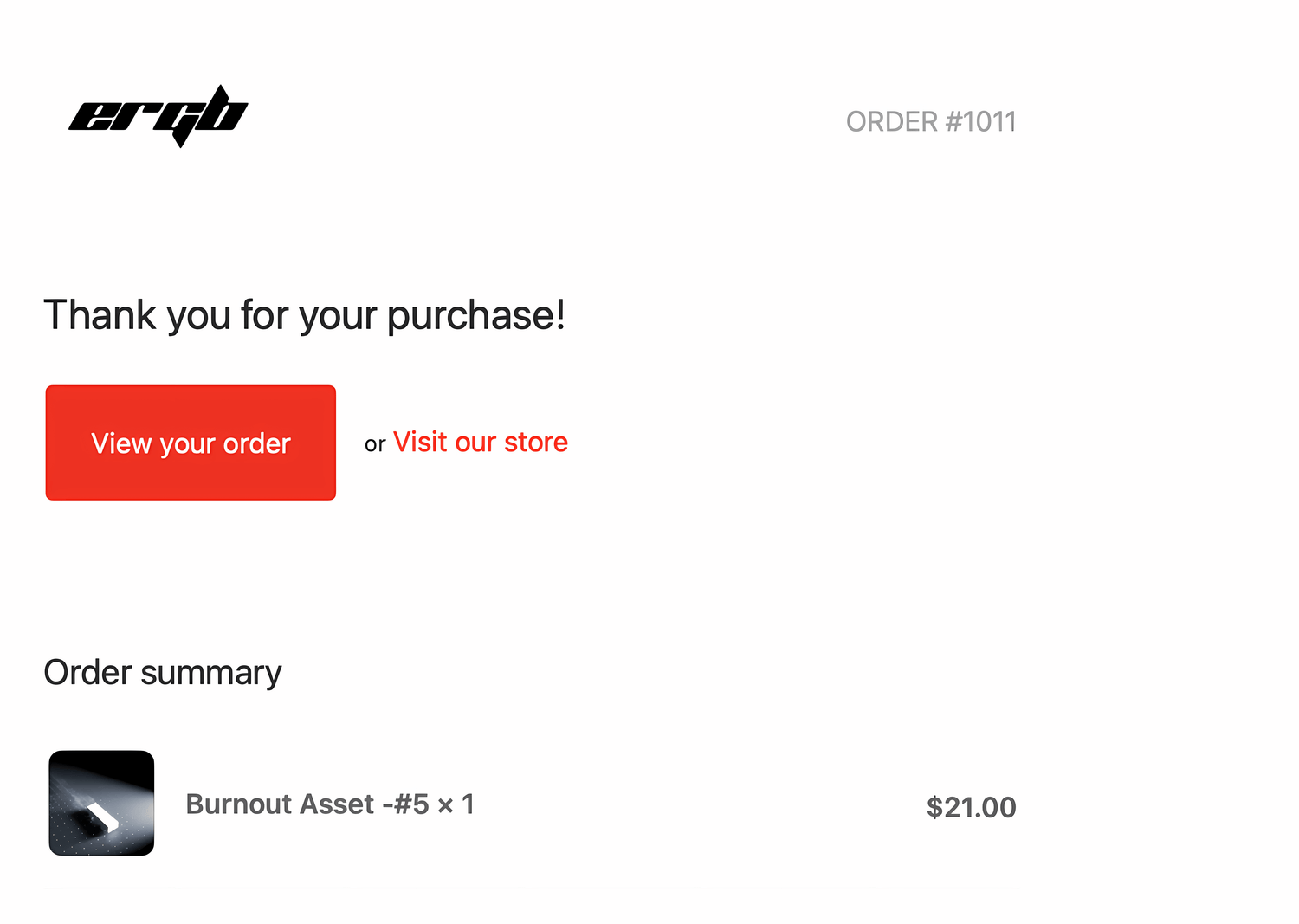Open the Burnout Asset product thumbnail

(x=101, y=803)
